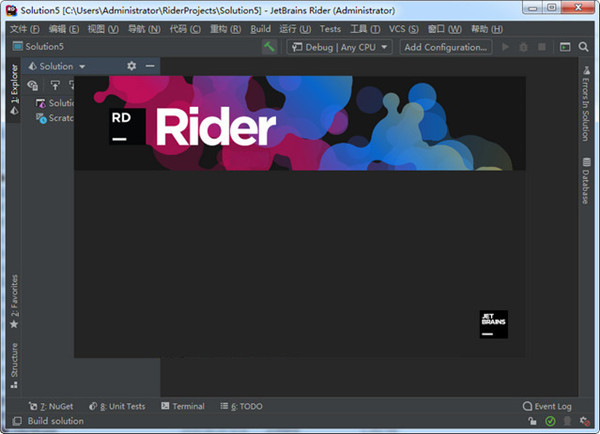The image size is (600, 434).
Task: Click the Run triangle button in toolbar
Action: tap(505, 47)
